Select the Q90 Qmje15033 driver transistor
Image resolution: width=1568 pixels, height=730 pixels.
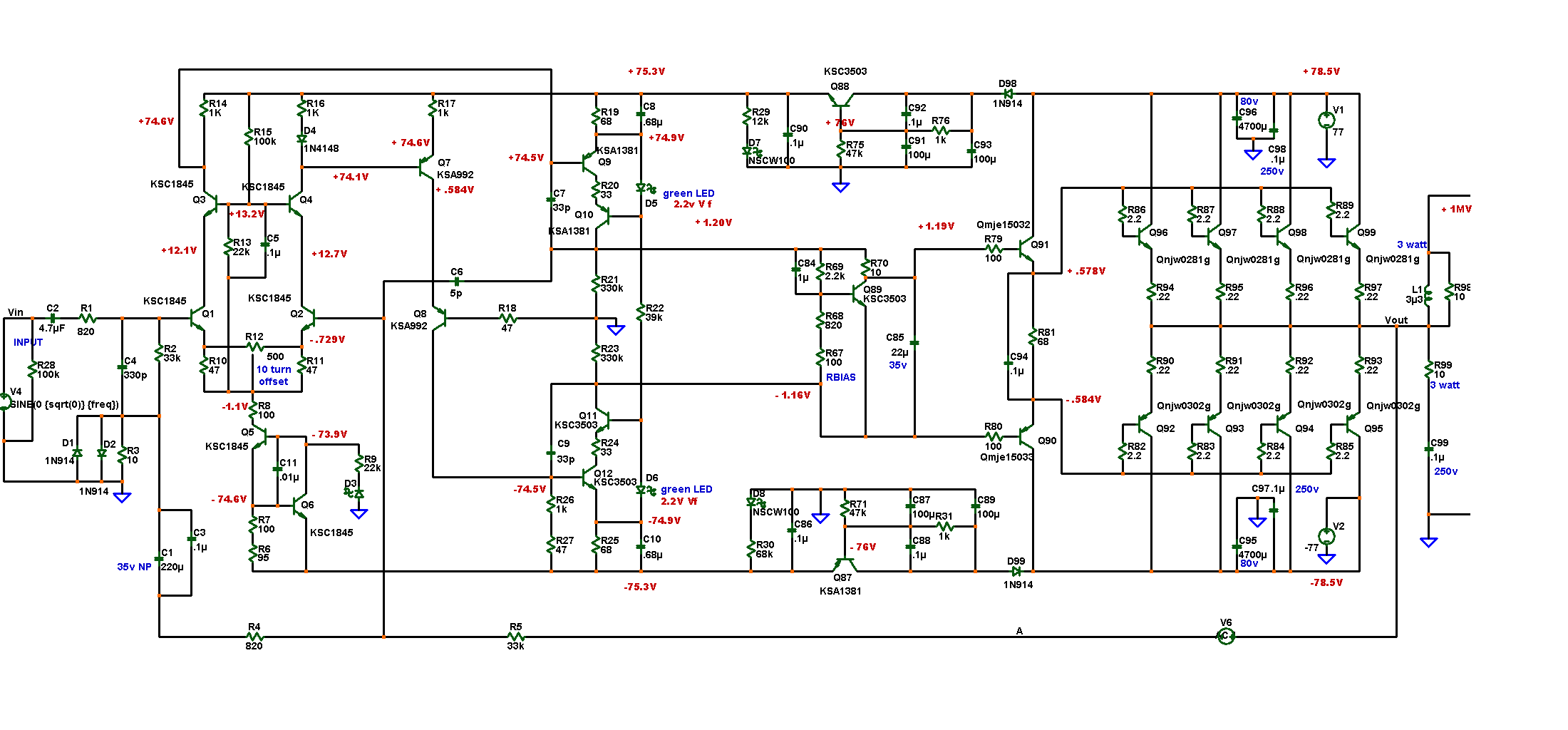pos(1027,436)
